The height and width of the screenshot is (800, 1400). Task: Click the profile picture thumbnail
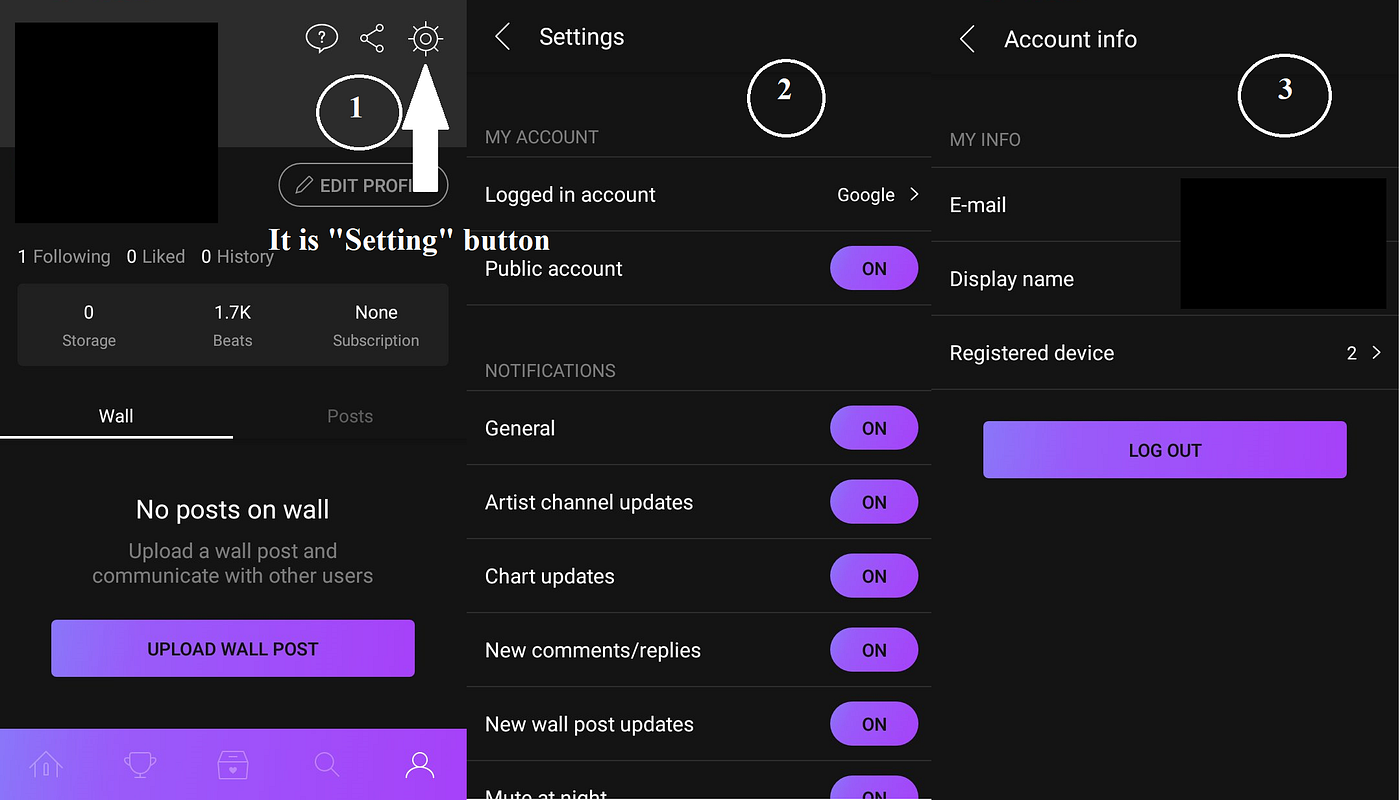116,122
